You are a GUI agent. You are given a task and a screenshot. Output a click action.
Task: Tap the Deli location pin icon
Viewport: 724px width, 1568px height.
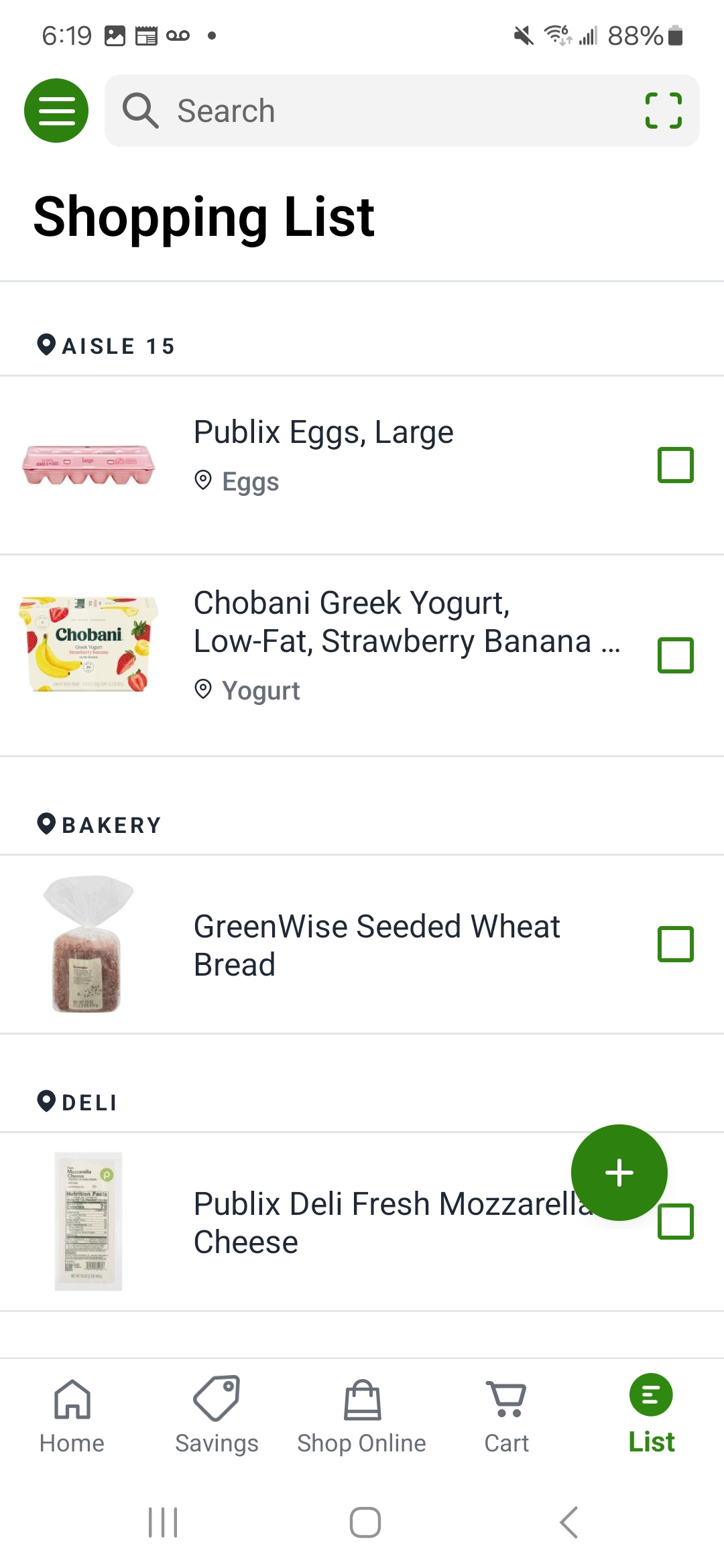(46, 1101)
